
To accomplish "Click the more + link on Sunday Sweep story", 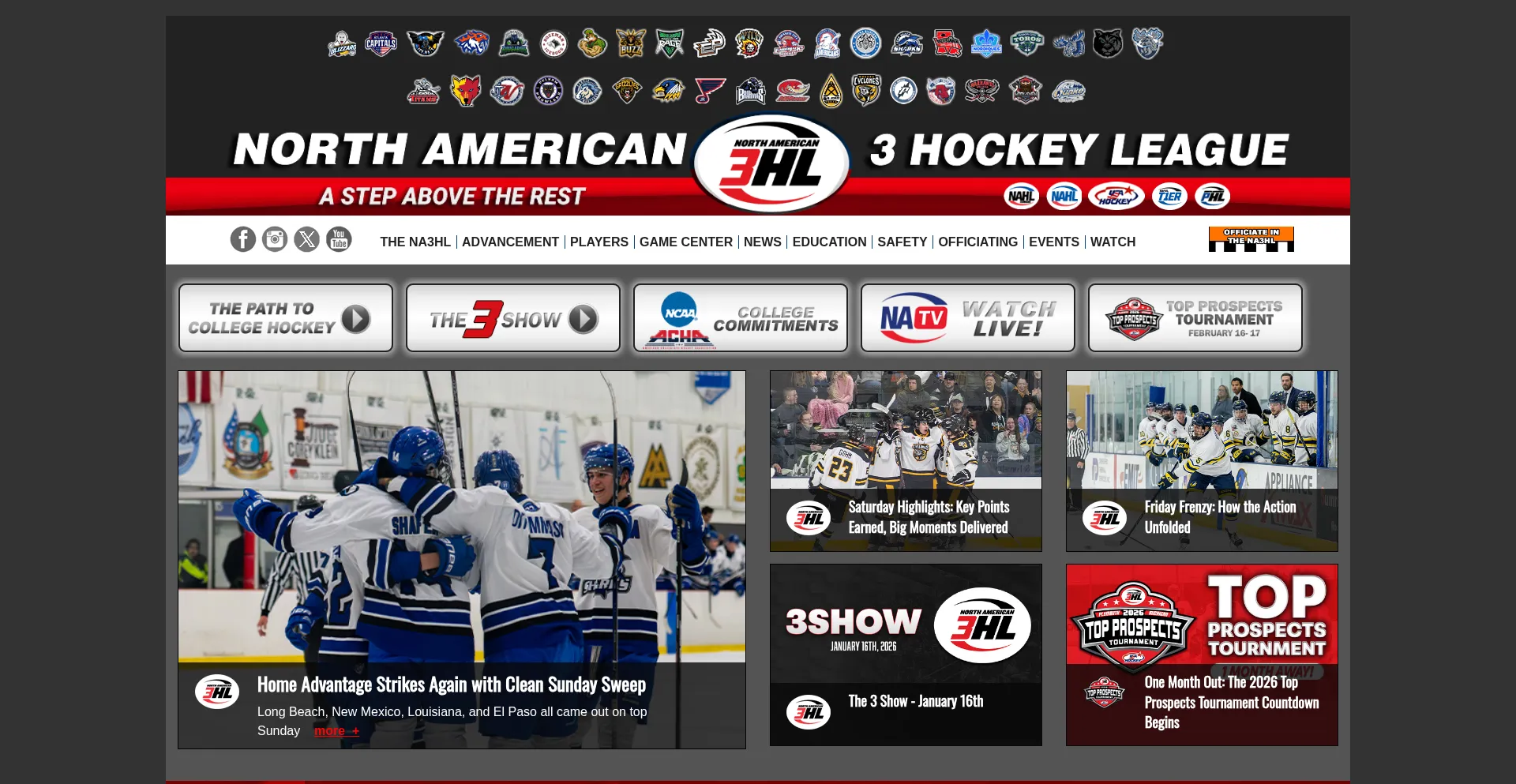I will 336,730.
